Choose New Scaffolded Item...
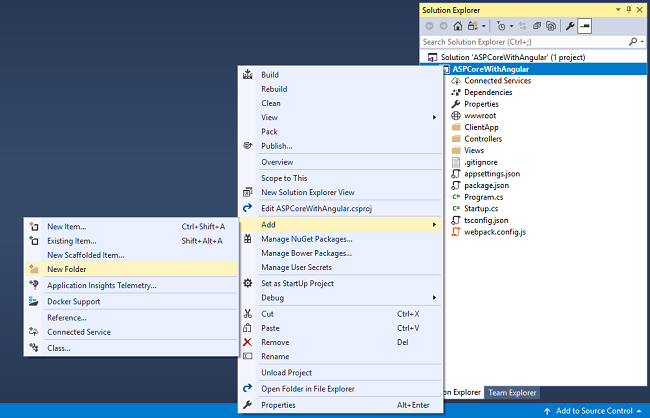Image resolution: width=650 pixels, height=418 pixels. (x=131, y=255)
